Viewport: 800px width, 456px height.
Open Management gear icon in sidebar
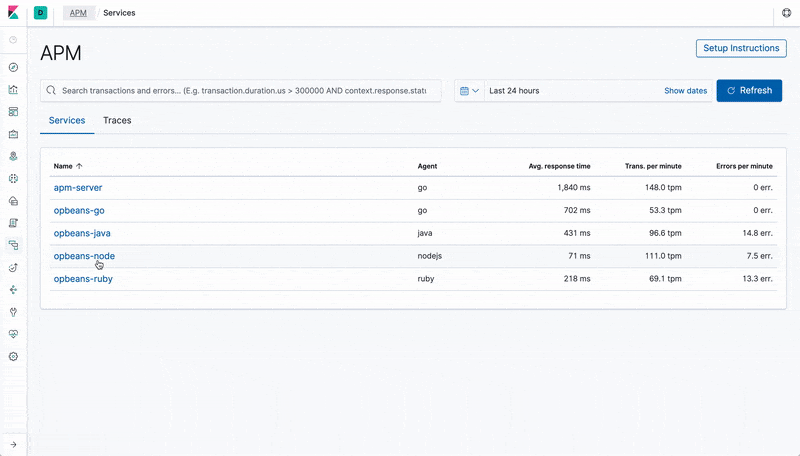[x=13, y=357]
